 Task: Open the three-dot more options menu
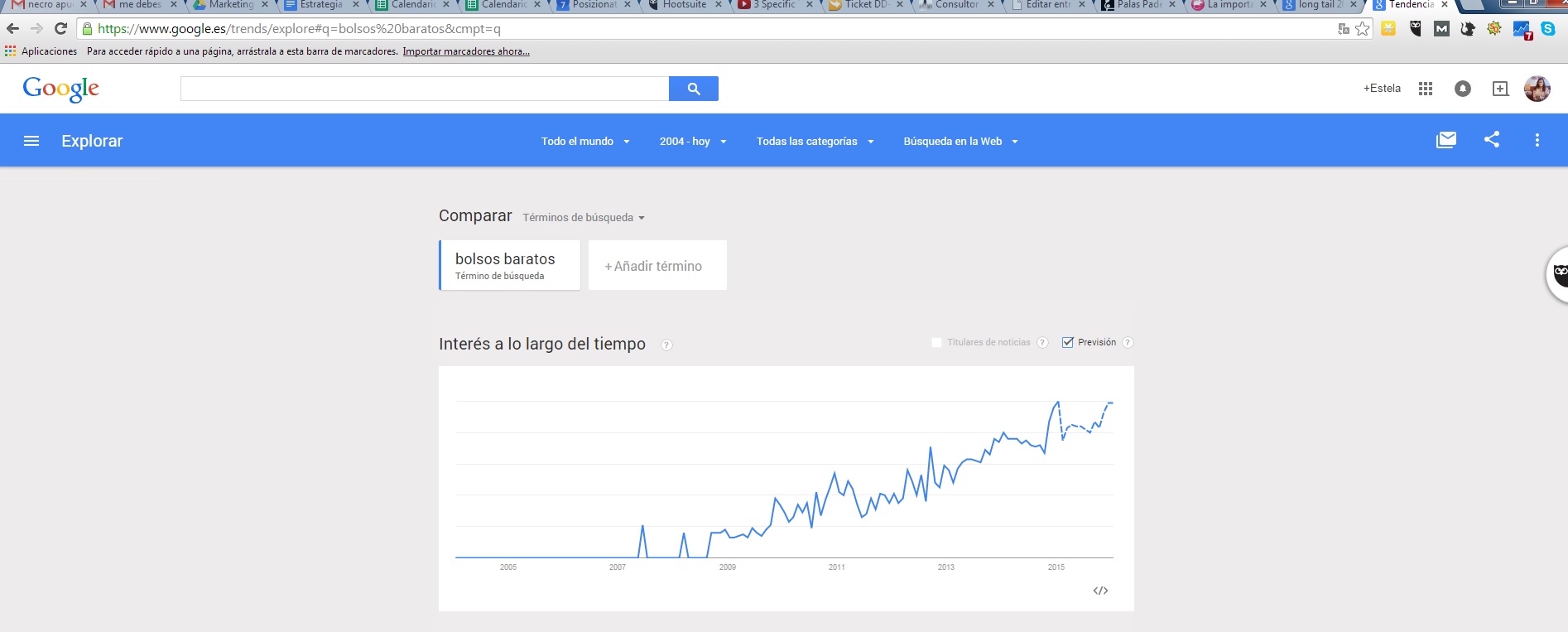click(1537, 141)
